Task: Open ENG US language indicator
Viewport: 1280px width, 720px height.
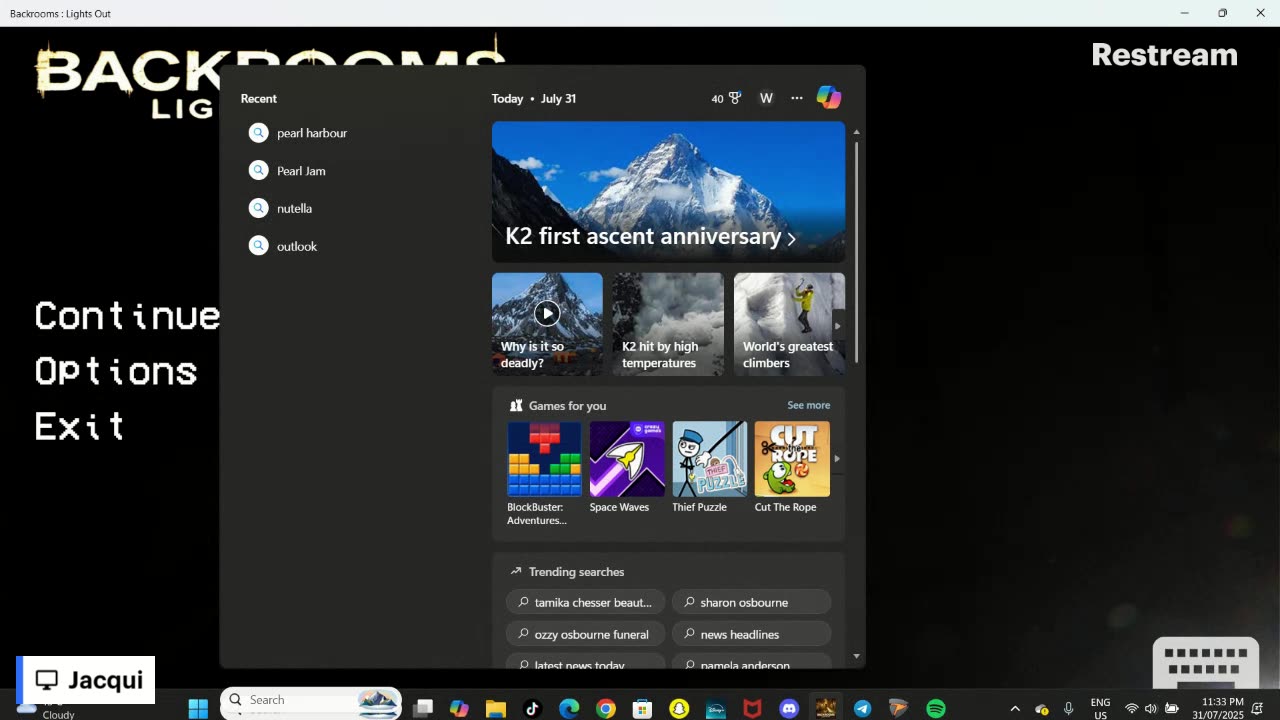Action: pyautogui.click(x=1100, y=708)
